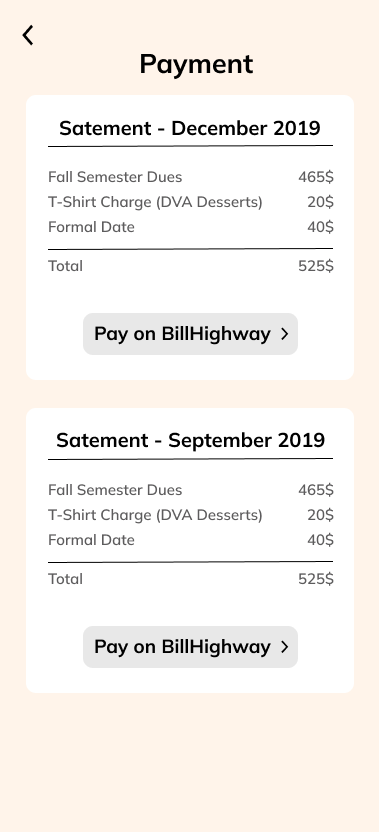Viewport: 379px width, 832px height.
Task: Go back using the top-left arrow
Action: coord(28,36)
